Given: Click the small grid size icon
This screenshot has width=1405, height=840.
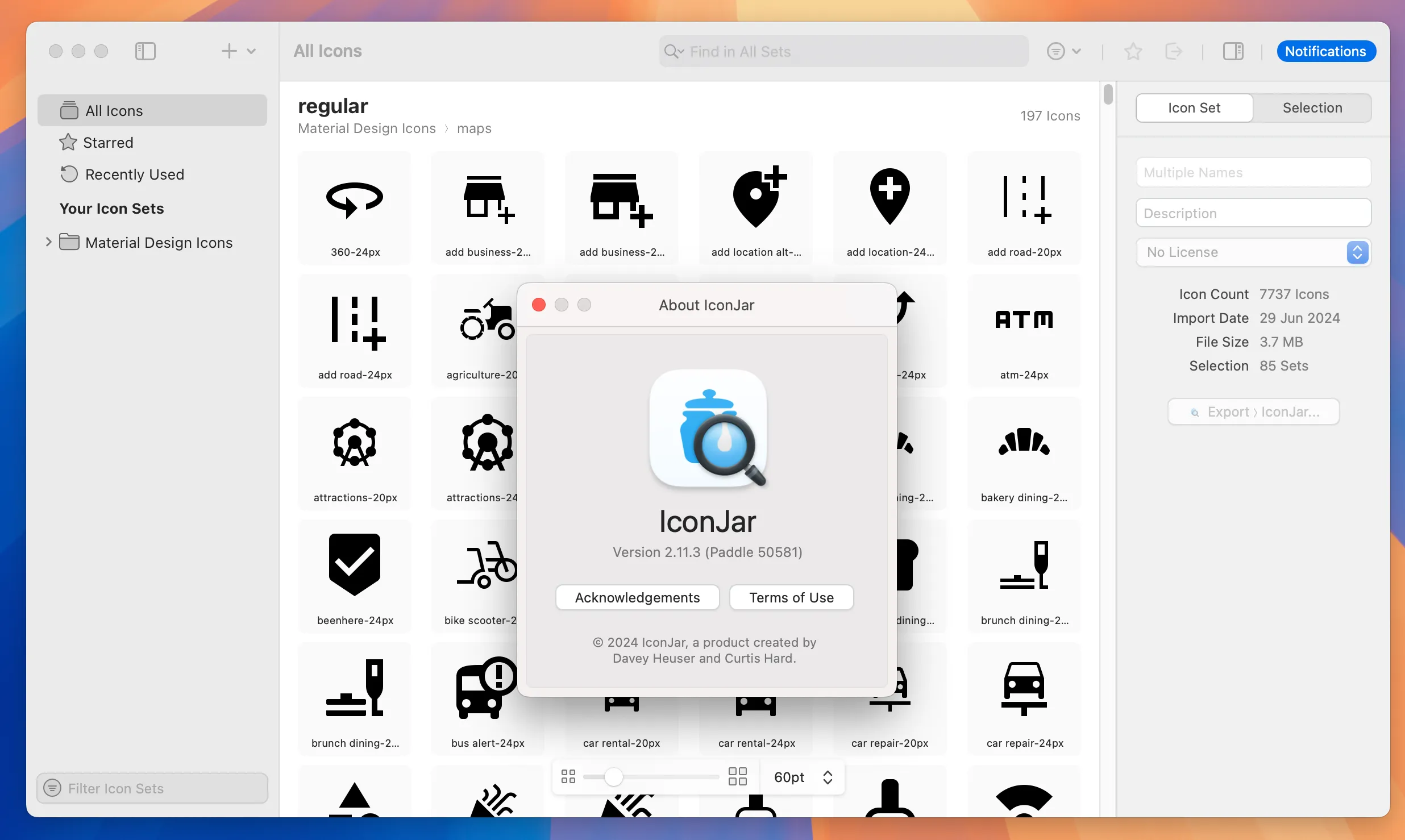Looking at the screenshot, I should 568,776.
